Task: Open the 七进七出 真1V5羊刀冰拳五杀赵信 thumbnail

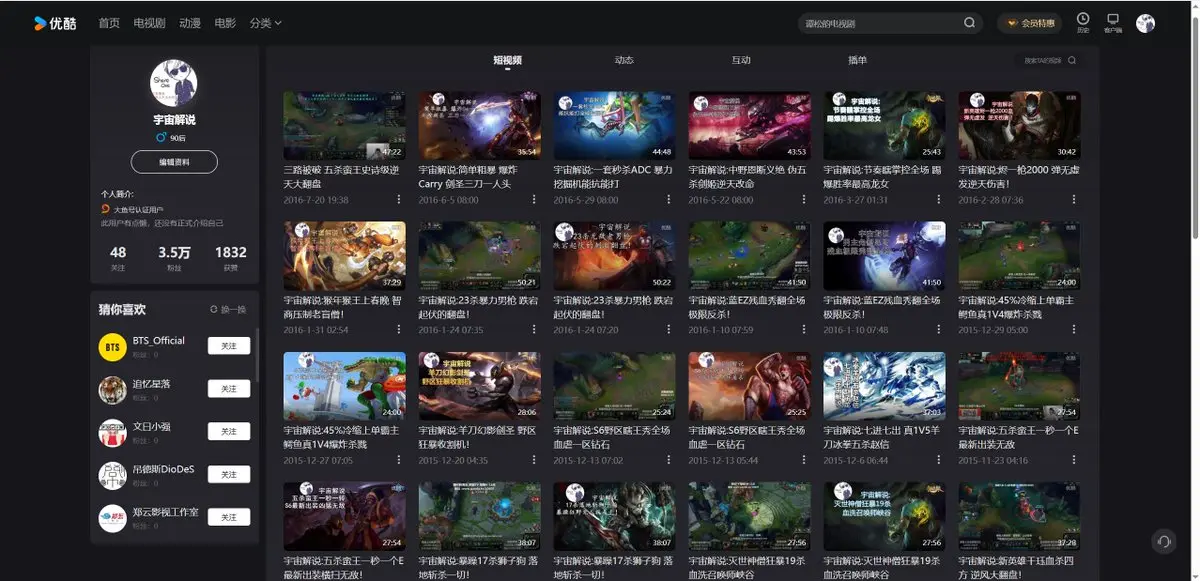Action: click(884, 386)
